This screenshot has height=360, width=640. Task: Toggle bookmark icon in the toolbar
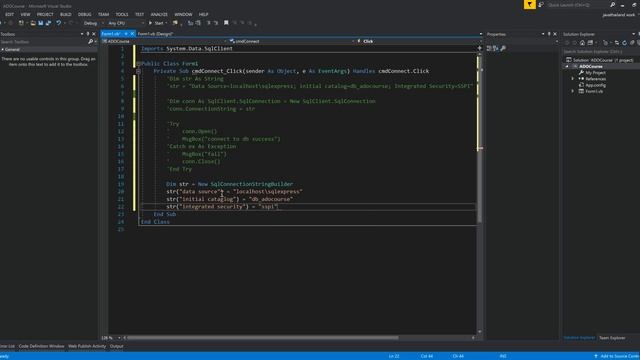[x=226, y=23]
